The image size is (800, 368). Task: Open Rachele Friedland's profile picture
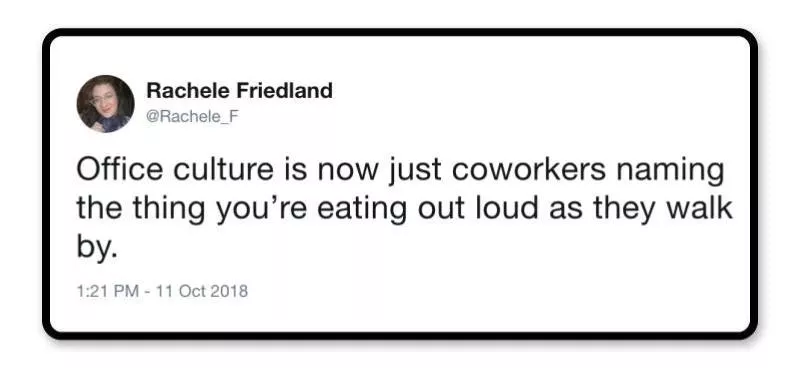[106, 104]
